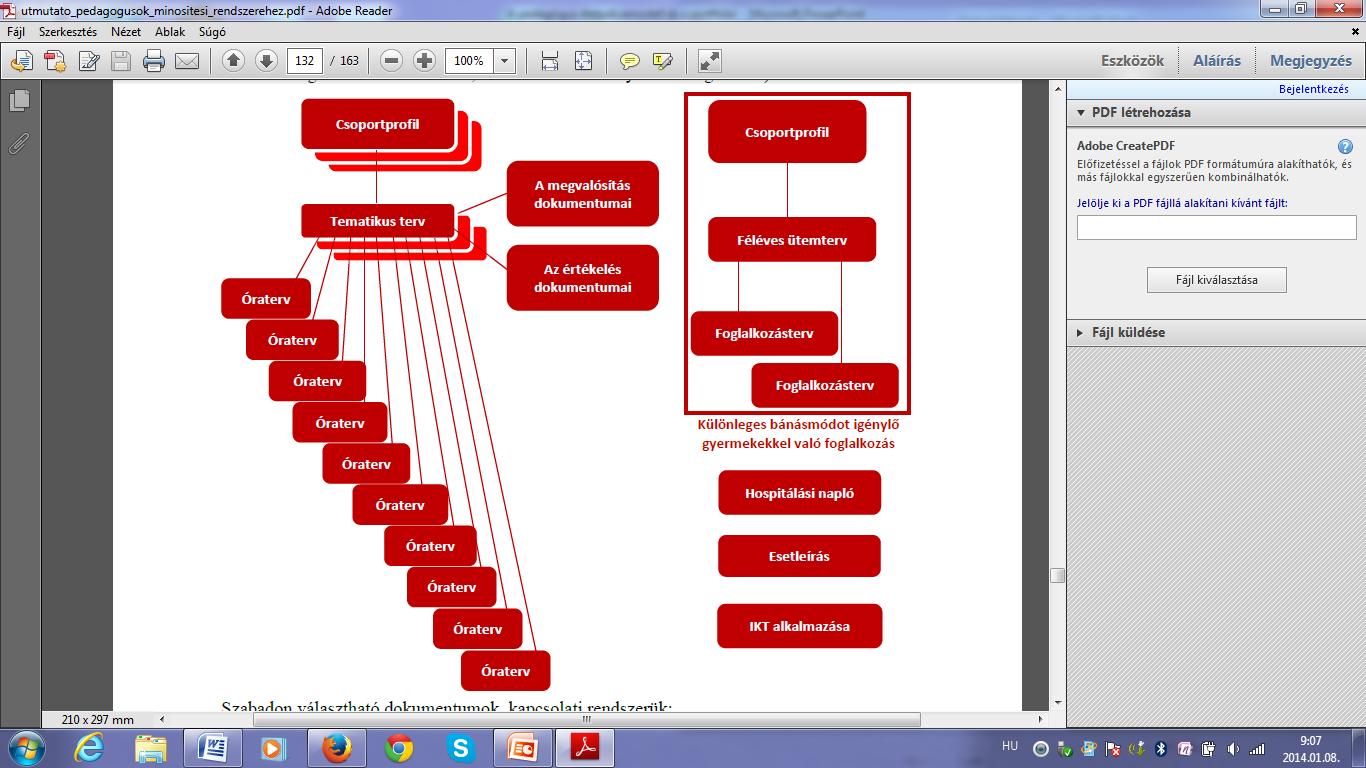
Task: Print the document using the printer icon
Action: pyautogui.click(x=153, y=61)
